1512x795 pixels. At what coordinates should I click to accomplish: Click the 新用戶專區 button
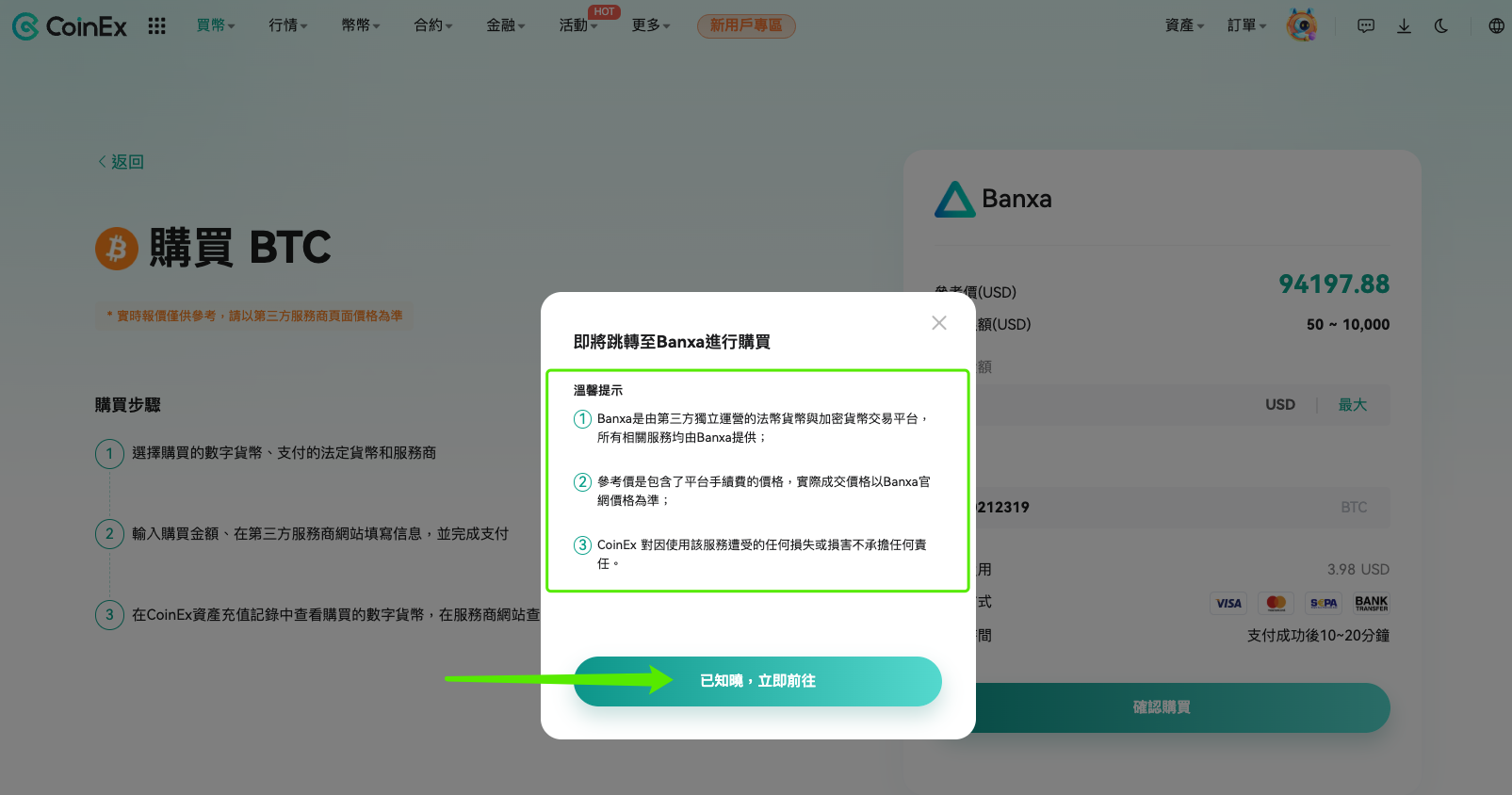(x=746, y=25)
